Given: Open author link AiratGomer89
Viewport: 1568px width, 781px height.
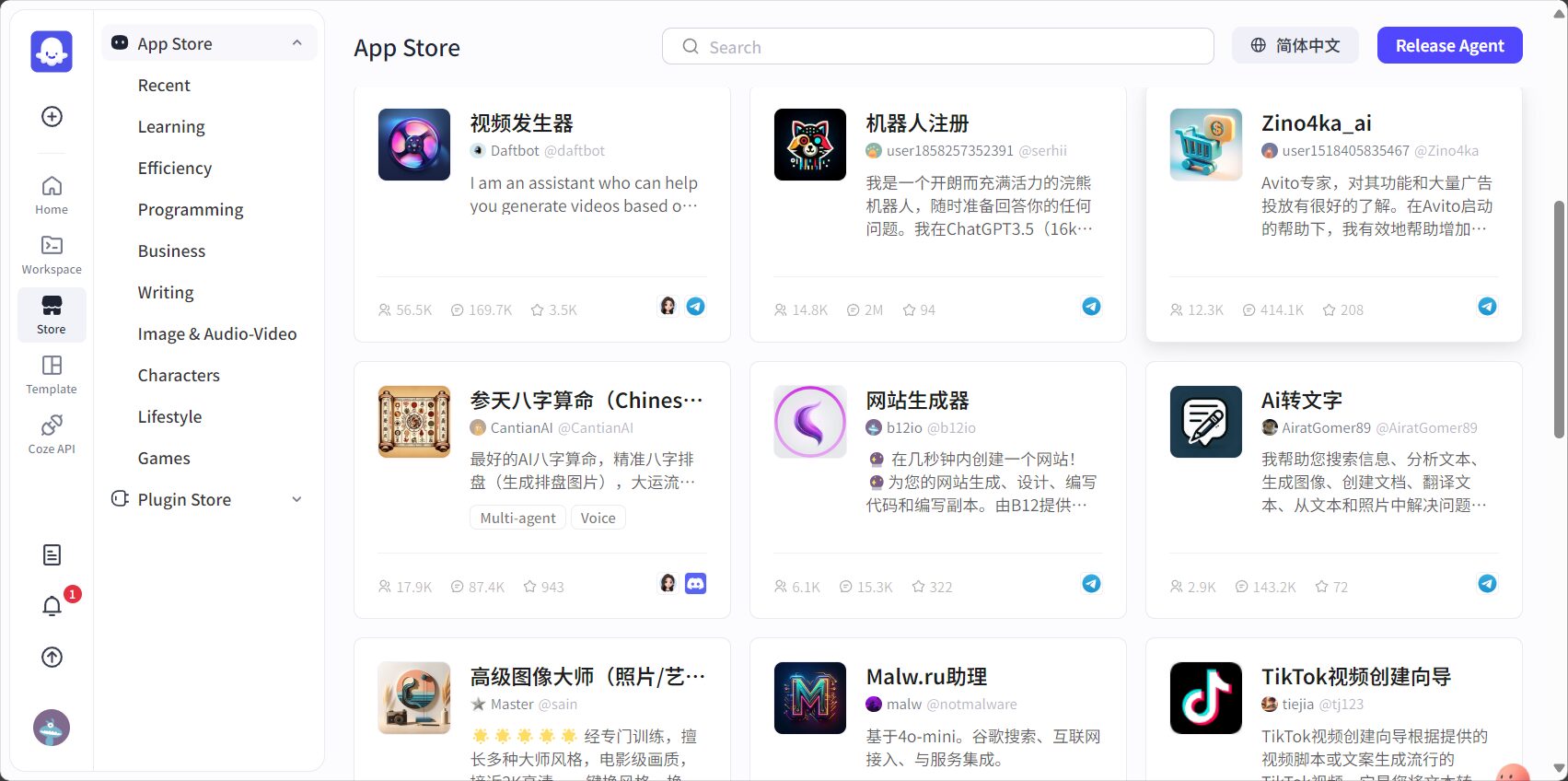Looking at the screenshot, I should pos(1326,427).
